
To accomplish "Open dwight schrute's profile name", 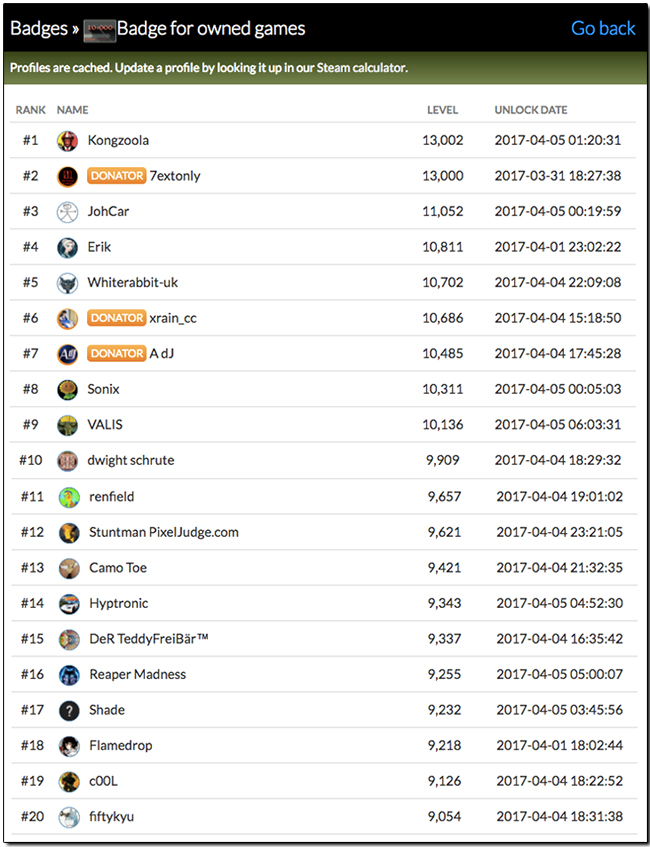I will (x=130, y=460).
